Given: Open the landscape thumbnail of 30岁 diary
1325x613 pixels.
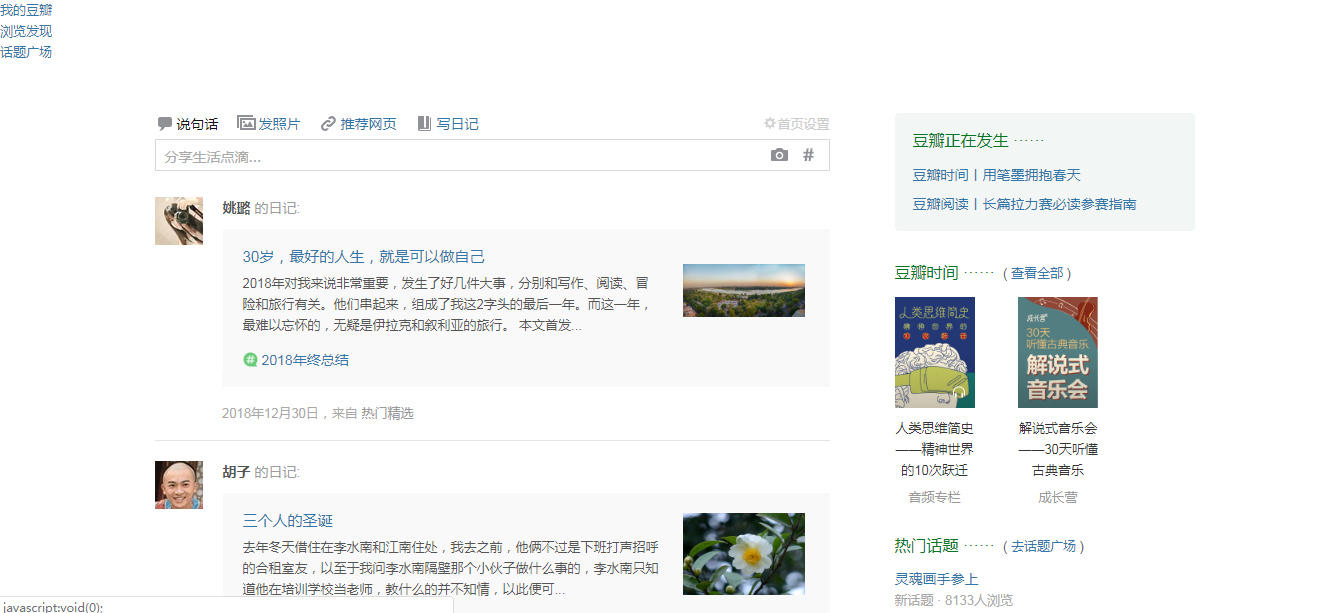Looking at the screenshot, I should point(744,290).
